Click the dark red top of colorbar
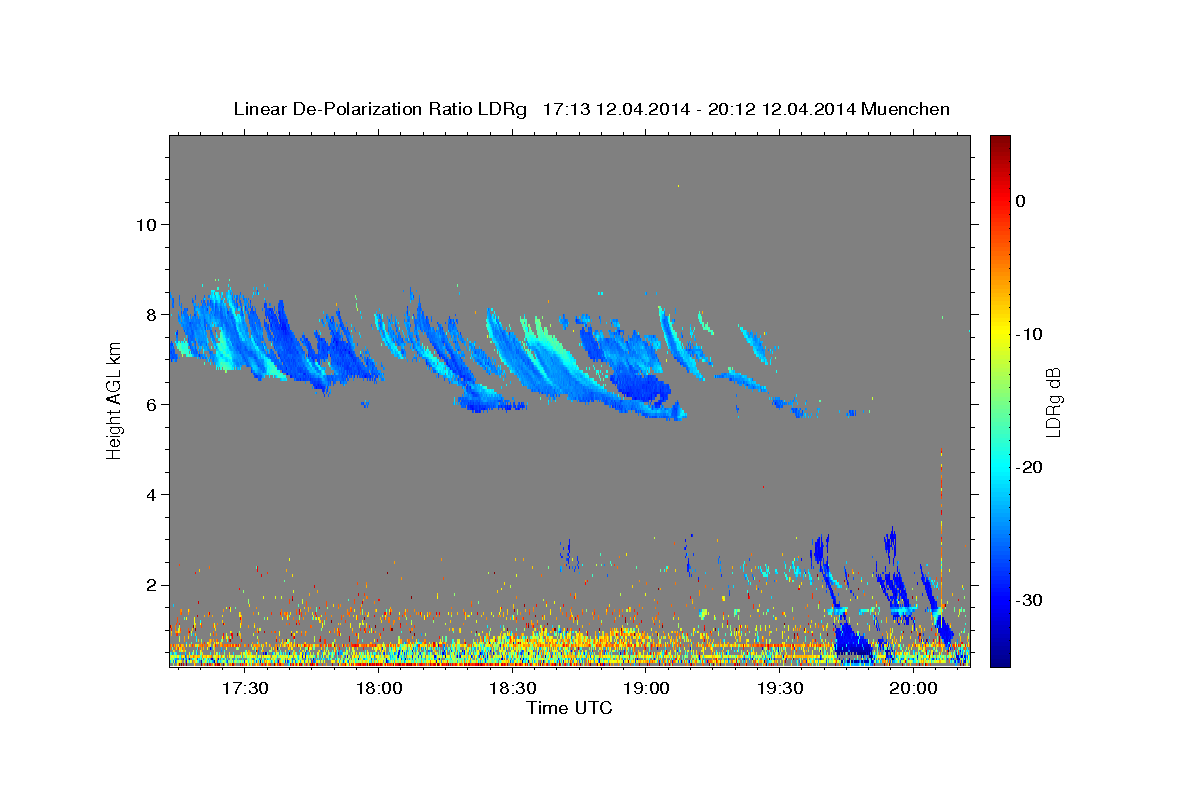 tap(999, 145)
